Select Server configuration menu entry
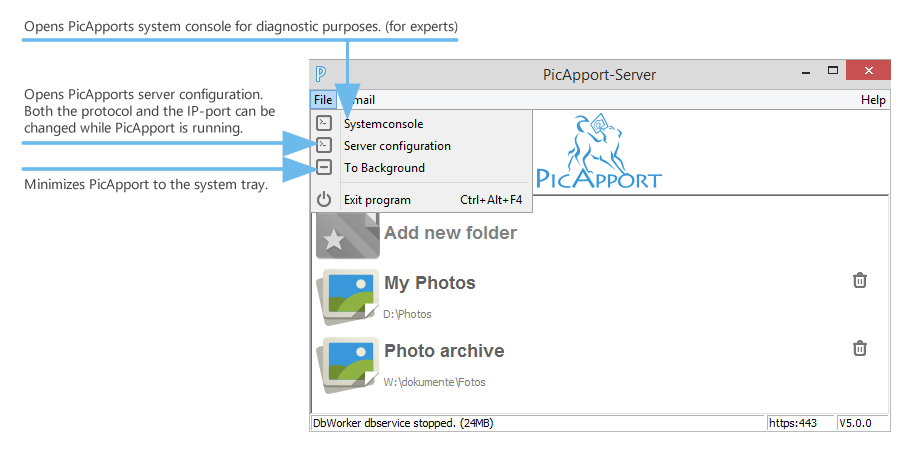The width and height of the screenshot is (908, 452). 397,146
